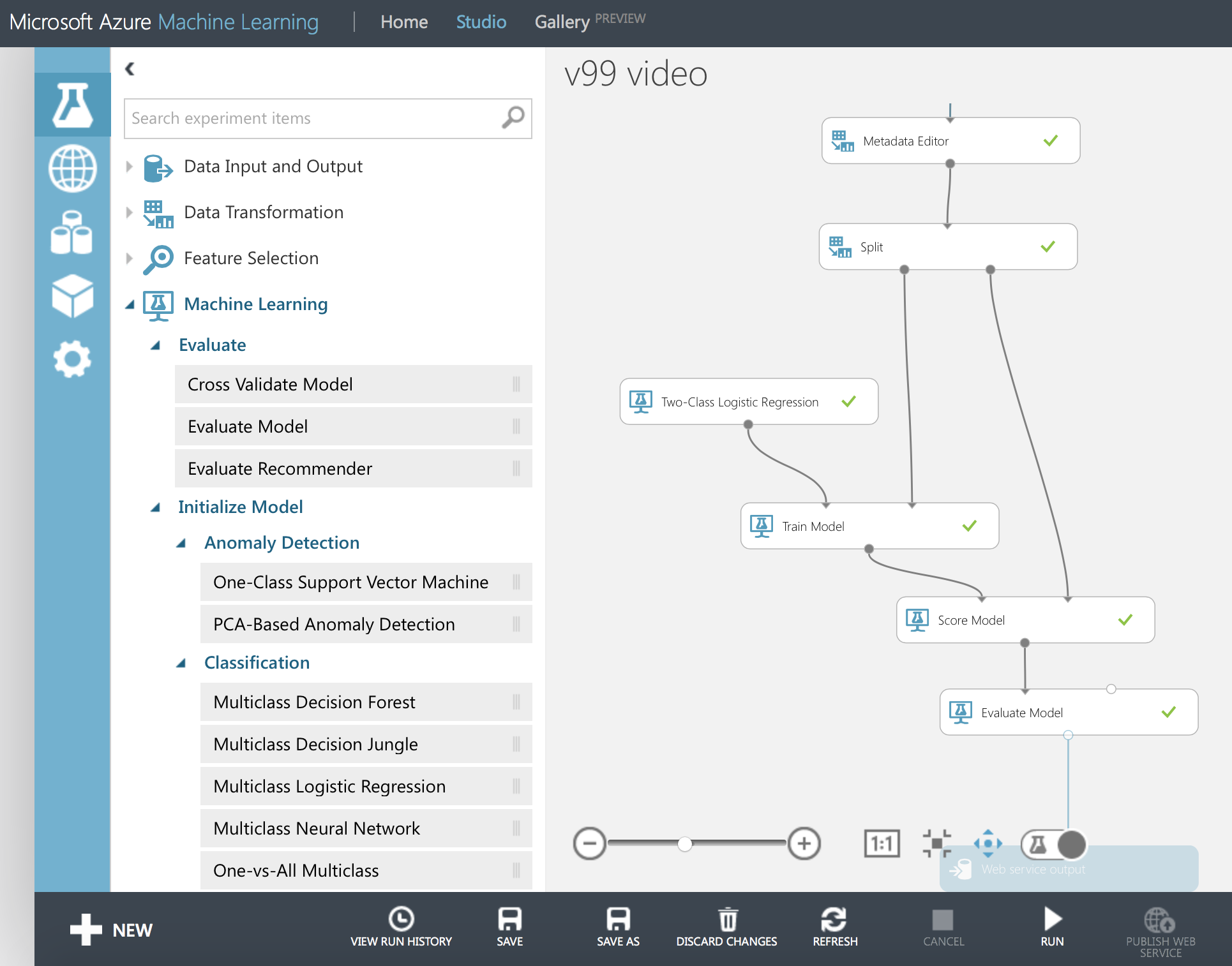Open Experiments flask sidebar icon

(72, 105)
